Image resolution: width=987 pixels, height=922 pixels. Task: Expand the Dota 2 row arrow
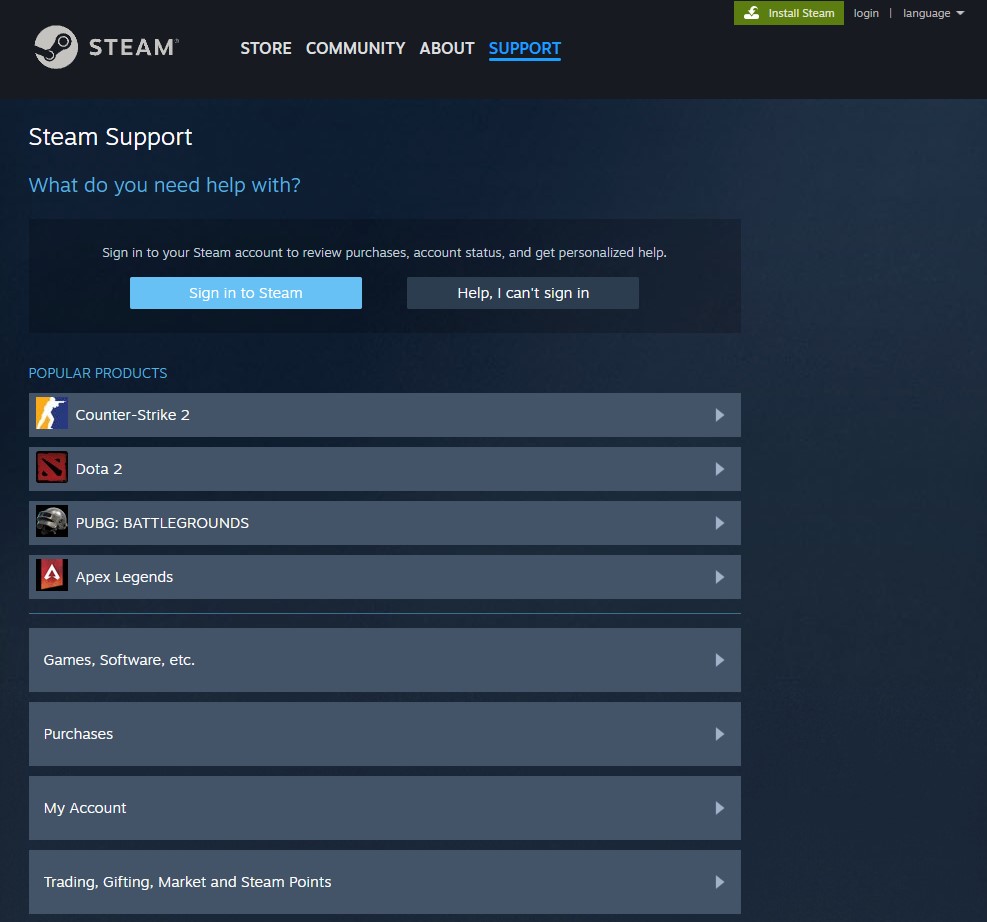[x=719, y=469]
